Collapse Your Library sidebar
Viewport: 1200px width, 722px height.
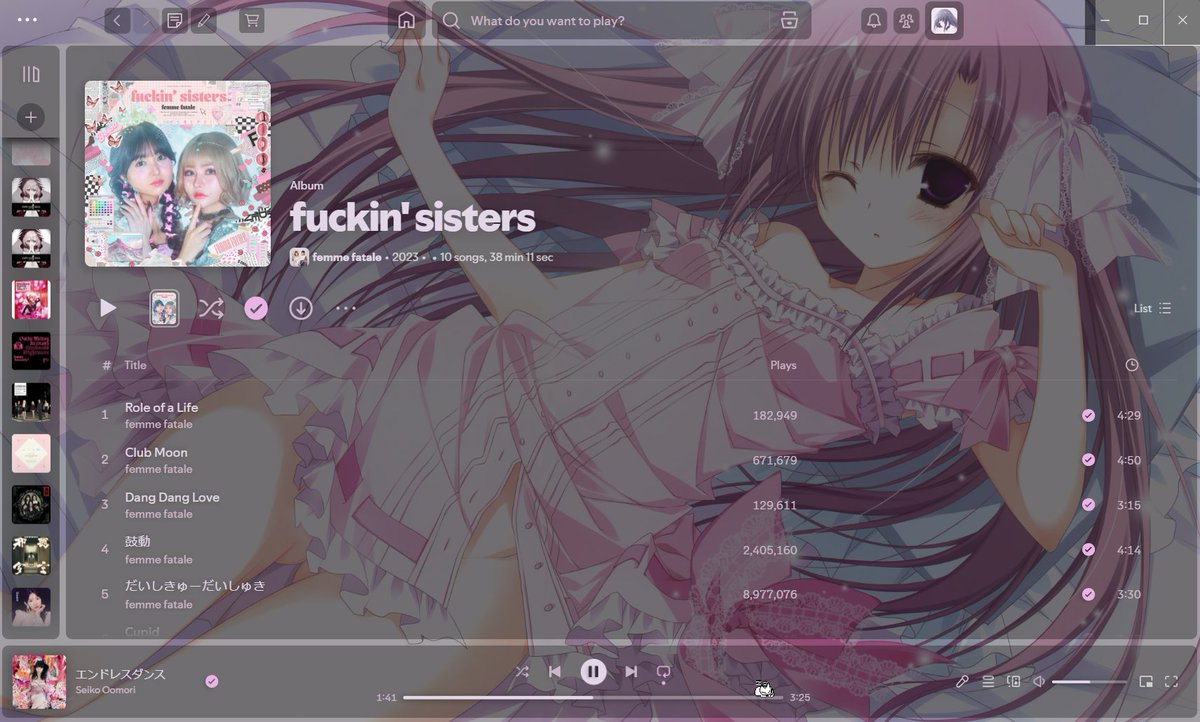pos(31,74)
